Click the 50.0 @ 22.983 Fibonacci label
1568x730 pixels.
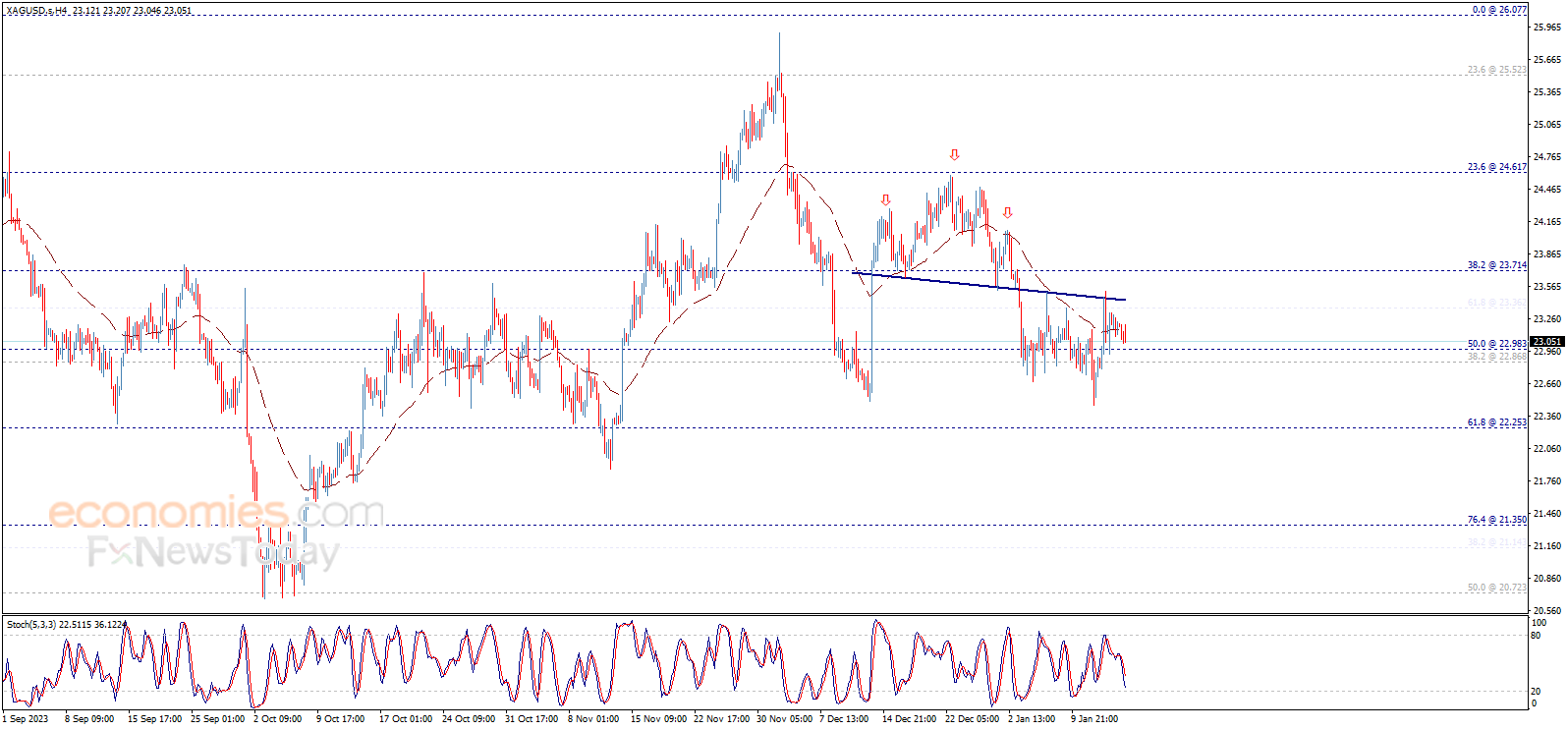(x=1496, y=344)
